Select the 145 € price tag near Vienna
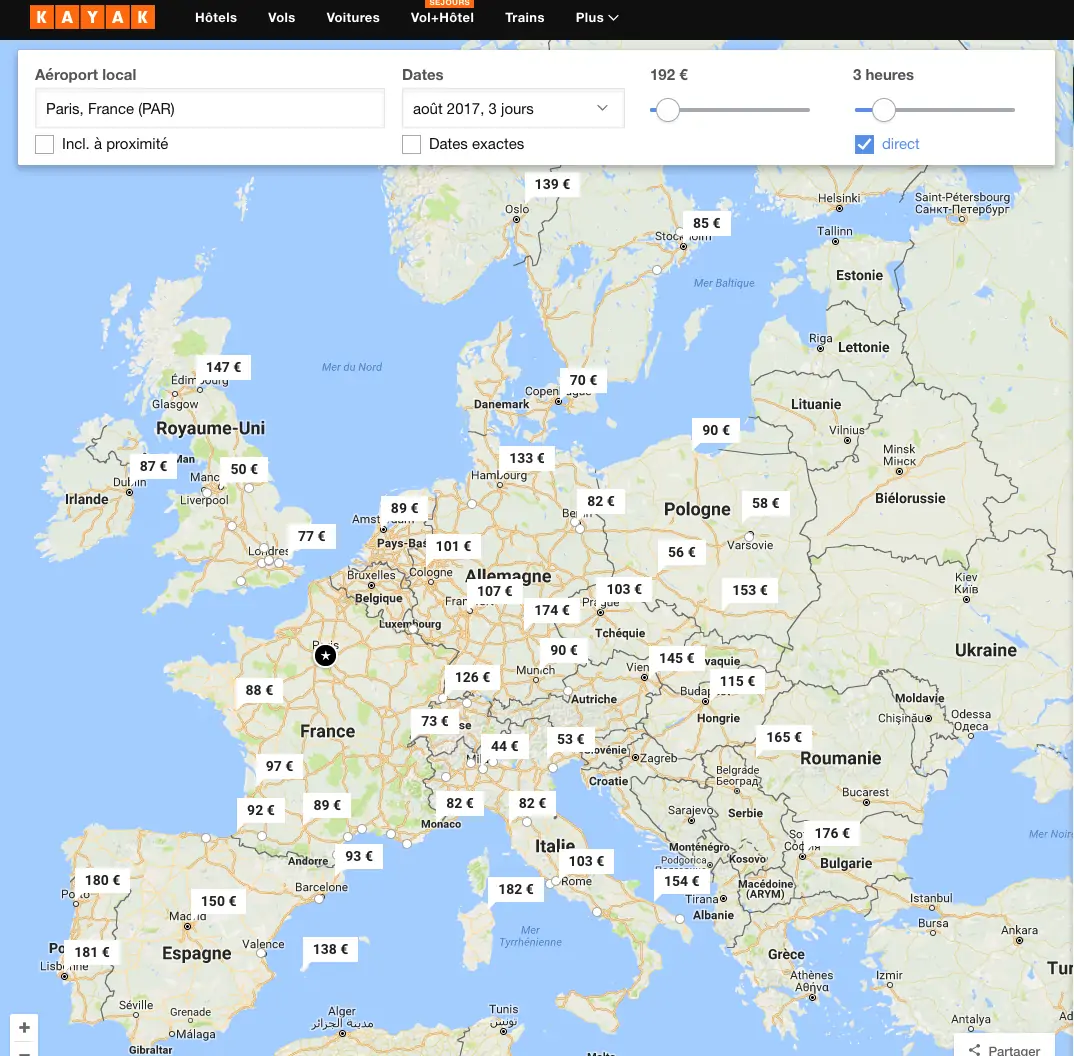The height and width of the screenshot is (1056, 1074). pos(677,658)
